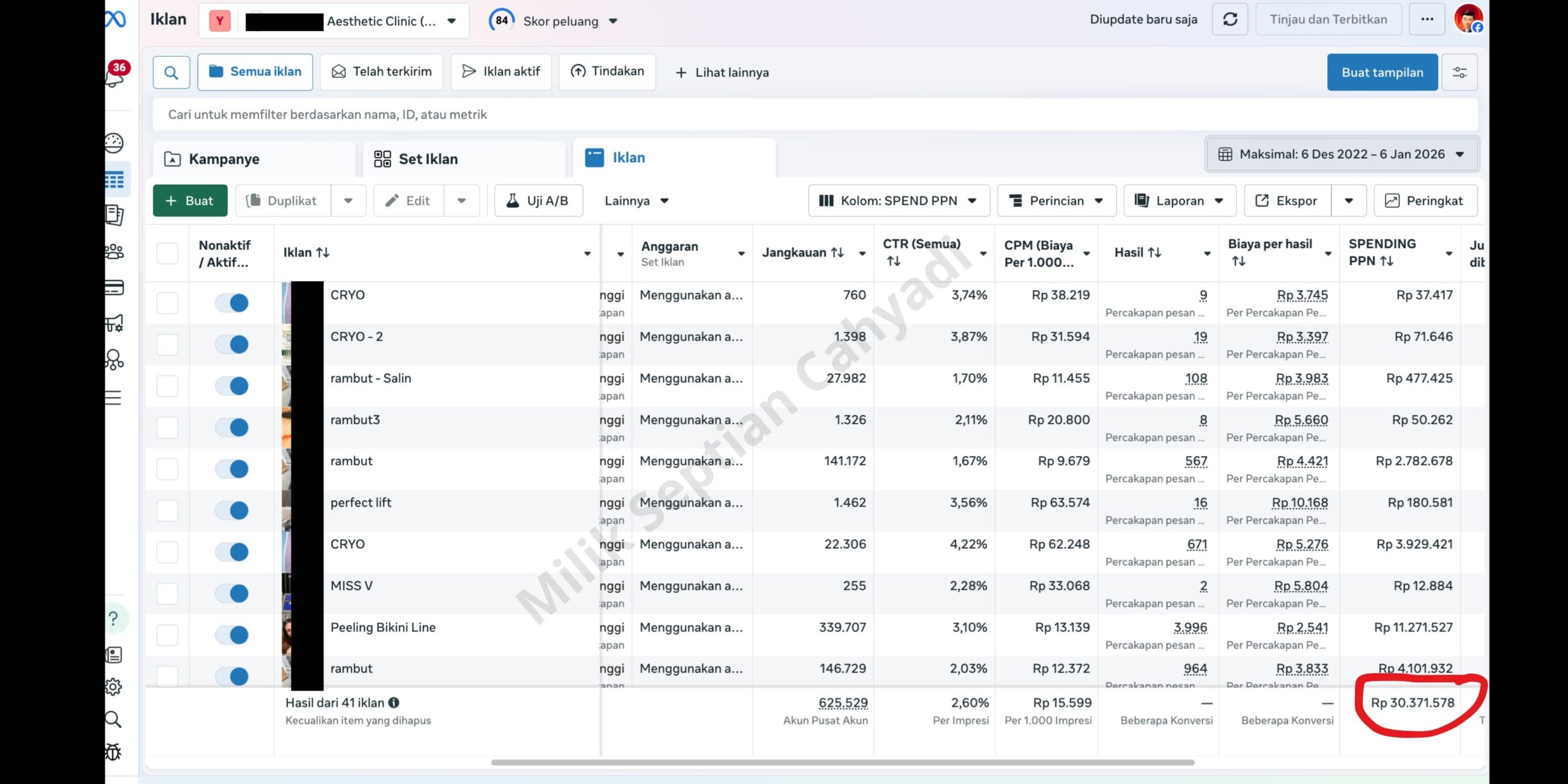The width and height of the screenshot is (1568, 784).
Task: Click the Buat tampilan button
Action: (1382, 72)
